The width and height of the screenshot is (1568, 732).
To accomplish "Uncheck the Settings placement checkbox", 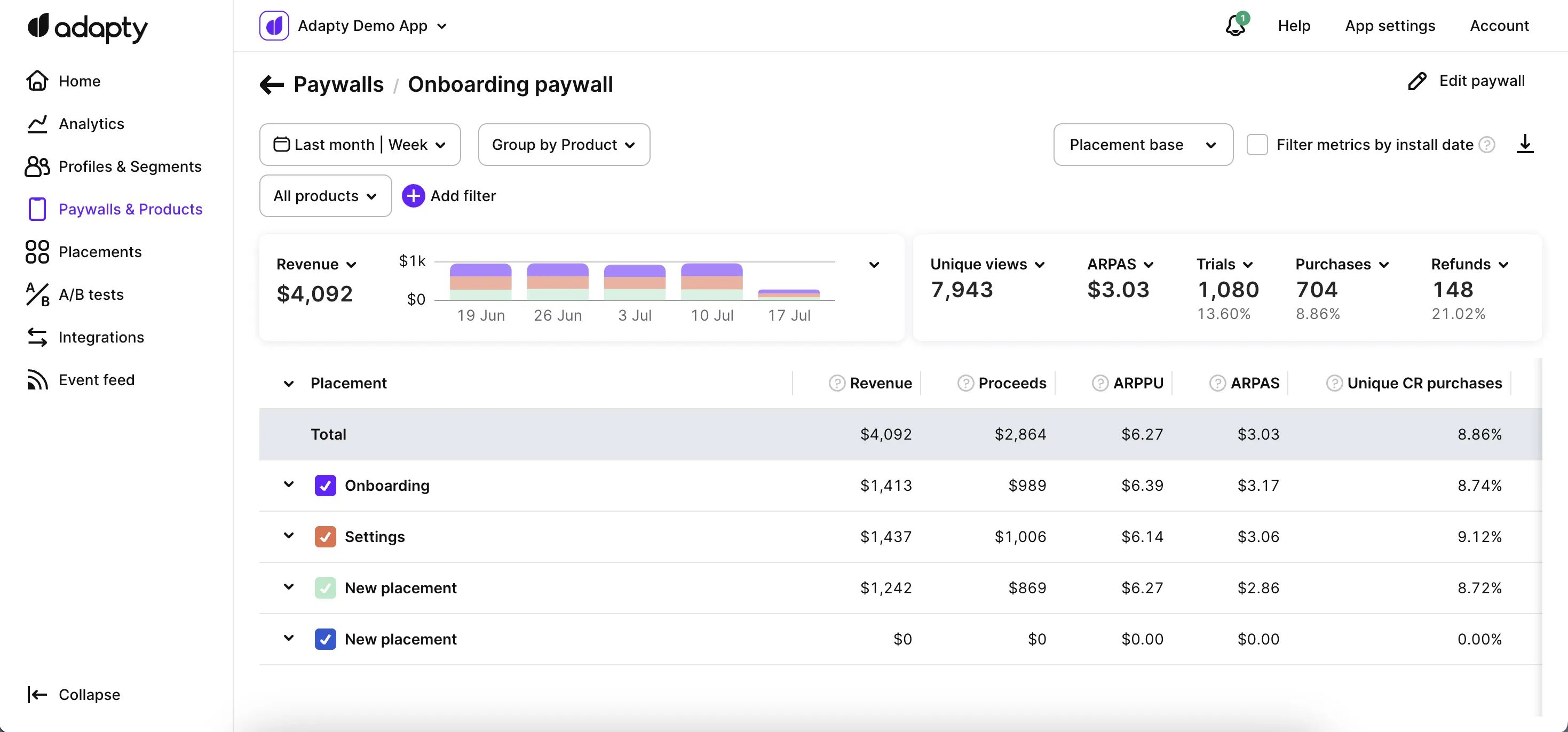I will coord(325,537).
